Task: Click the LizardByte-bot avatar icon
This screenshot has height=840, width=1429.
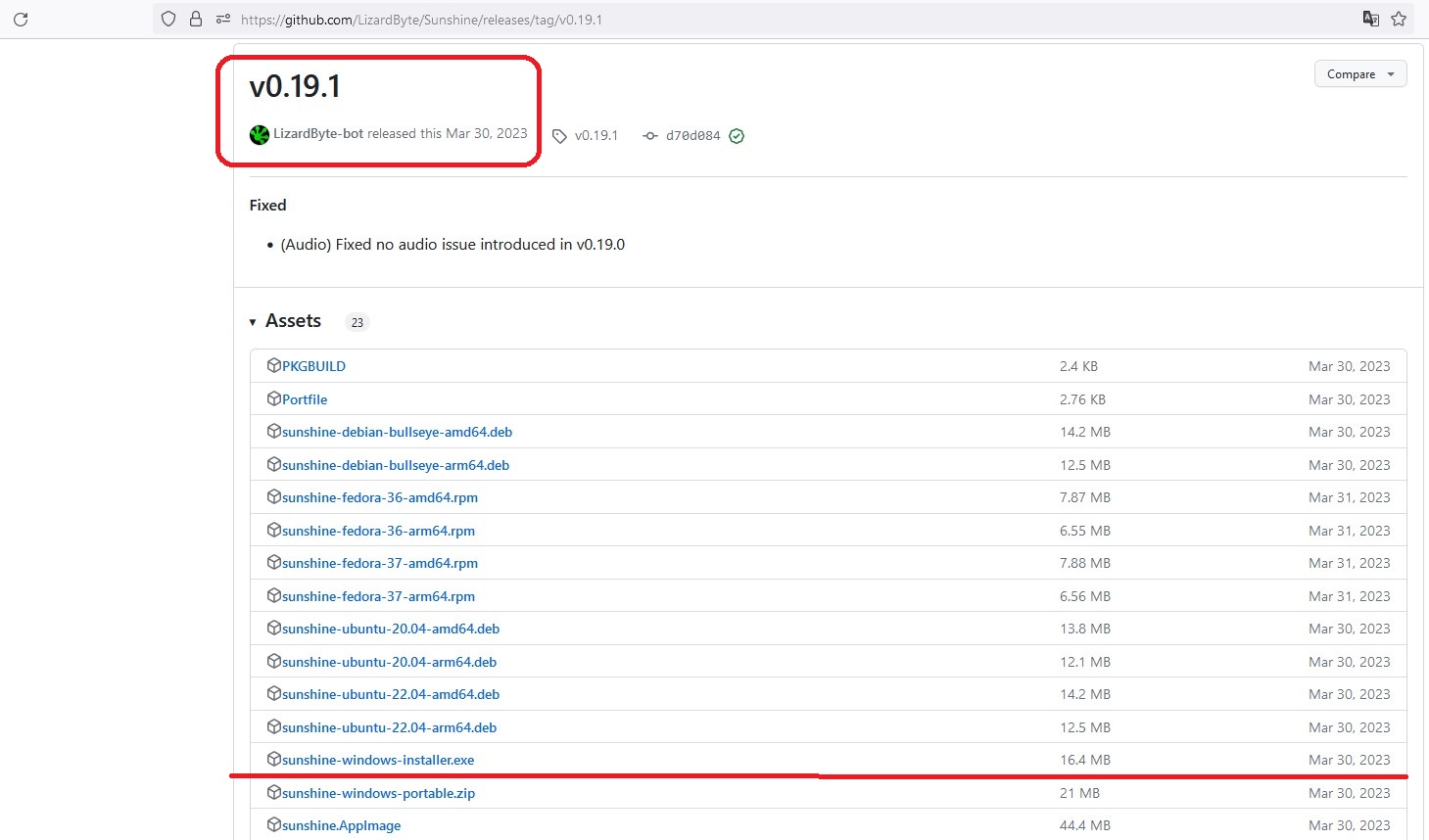Action: (260, 134)
